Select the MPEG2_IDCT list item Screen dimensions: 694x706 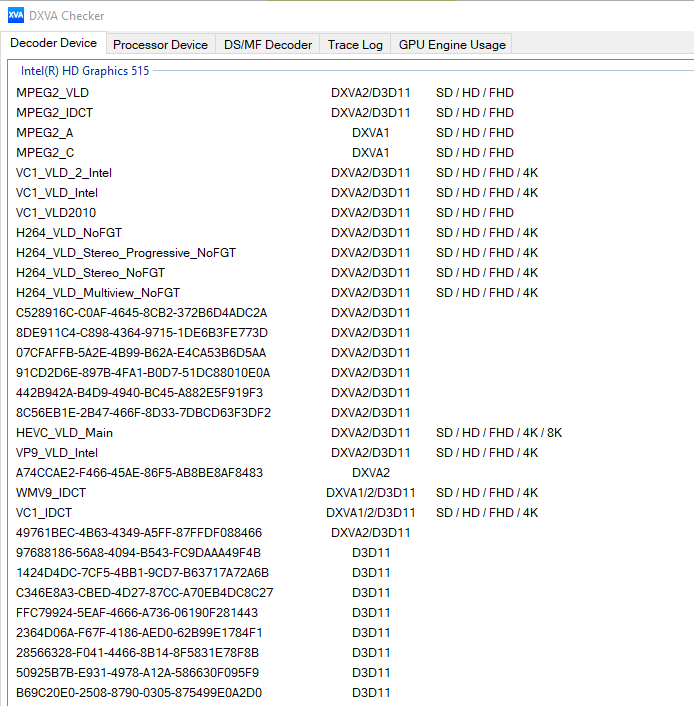tap(54, 113)
